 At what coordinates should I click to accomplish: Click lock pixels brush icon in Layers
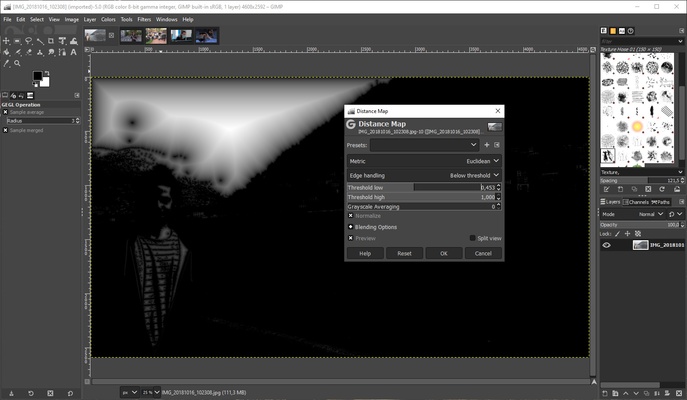click(x=617, y=234)
